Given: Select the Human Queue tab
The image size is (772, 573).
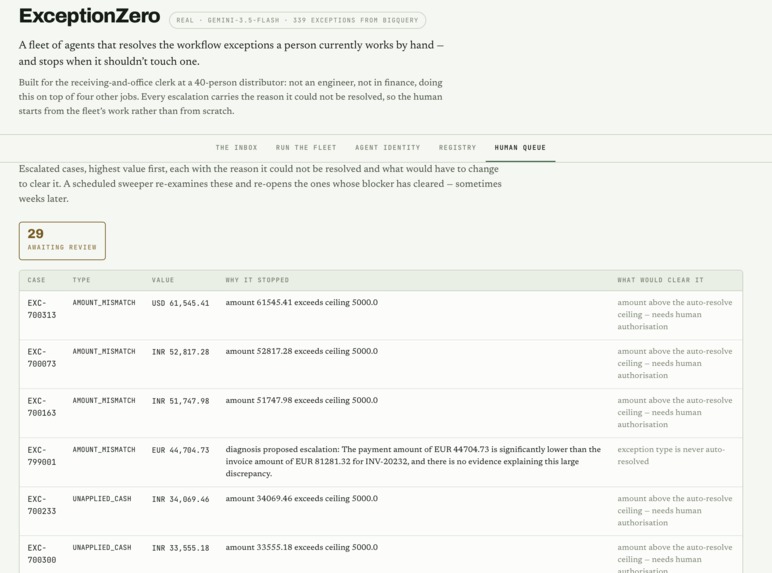Looking at the screenshot, I should [x=520, y=148].
